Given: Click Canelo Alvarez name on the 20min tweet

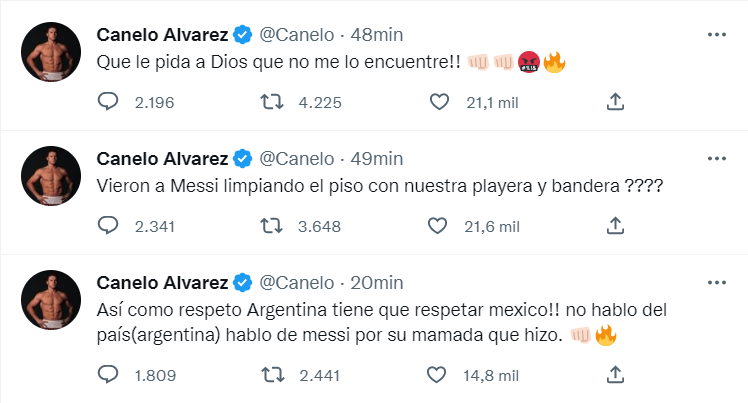Looking at the screenshot, I should coord(162,282).
